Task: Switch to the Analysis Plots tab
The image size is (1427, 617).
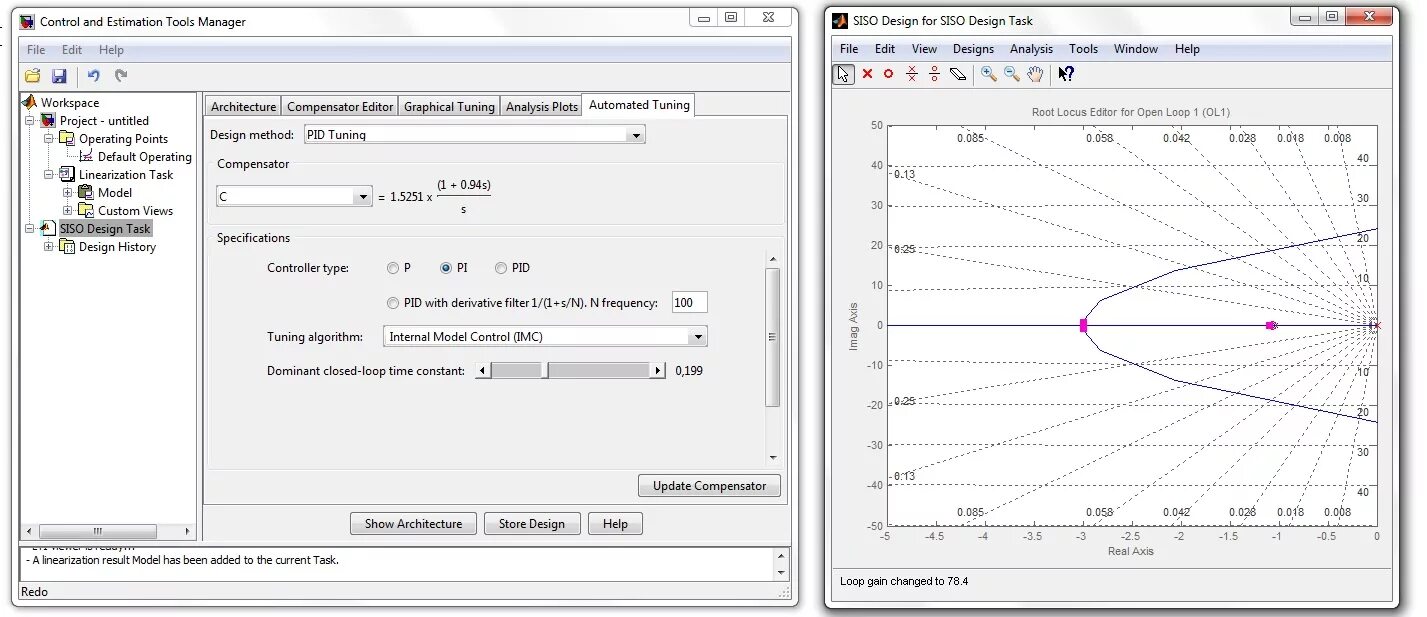Action: 541,106
